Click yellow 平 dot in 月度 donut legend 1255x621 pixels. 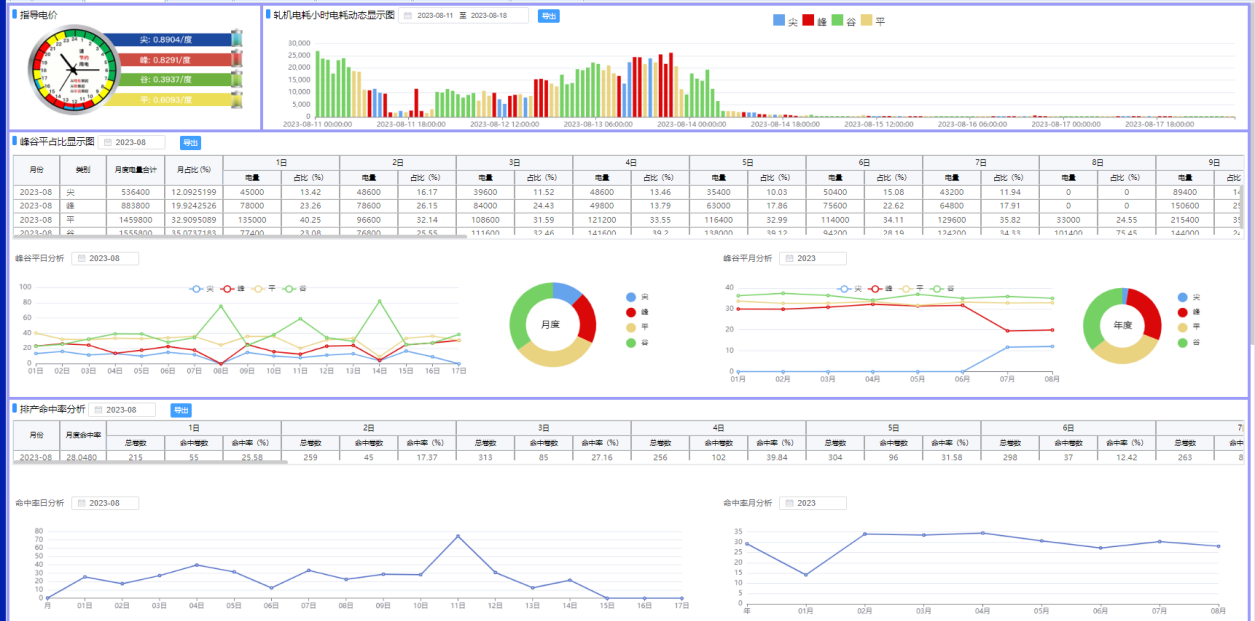click(629, 327)
